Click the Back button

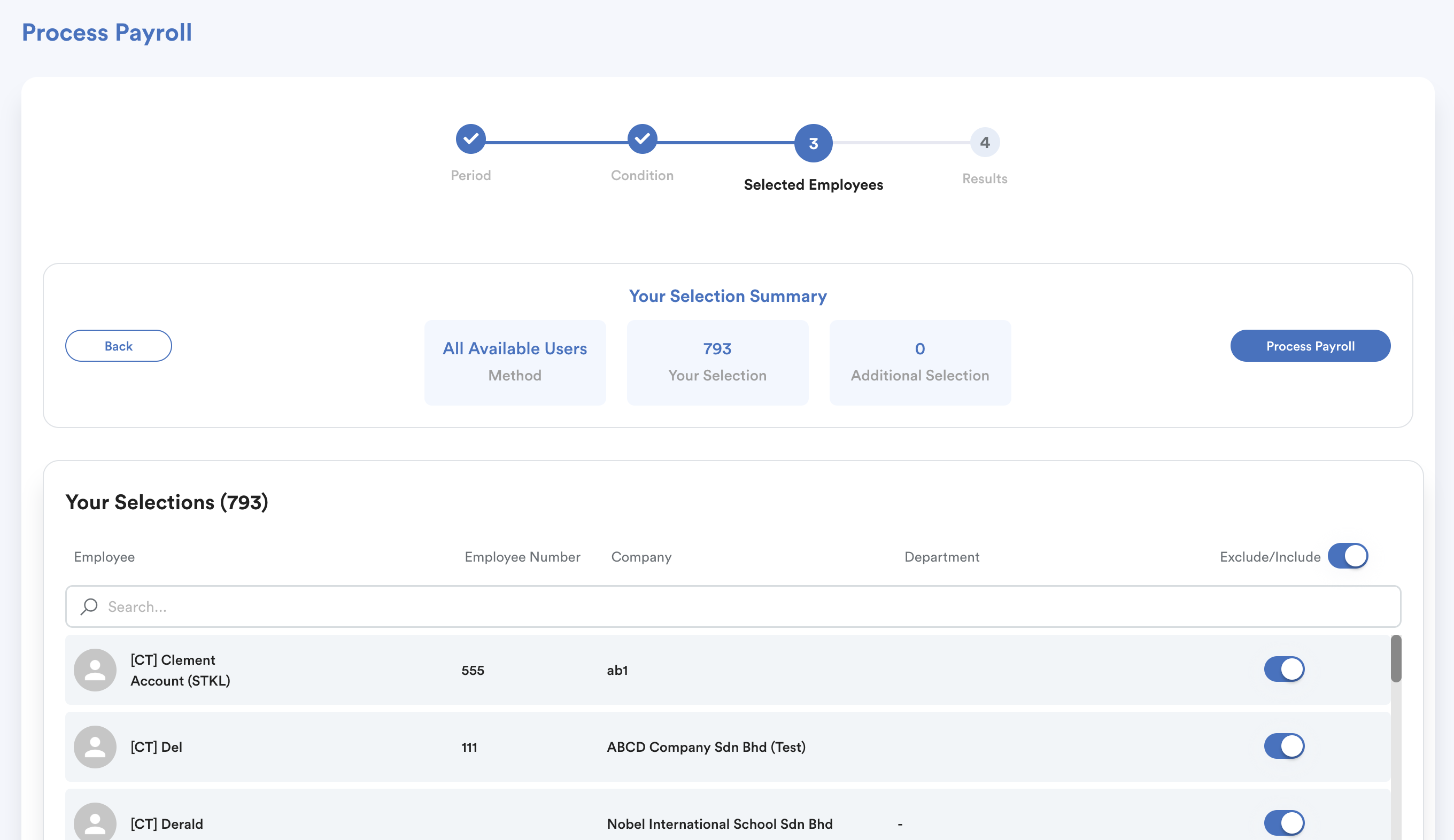click(118, 346)
